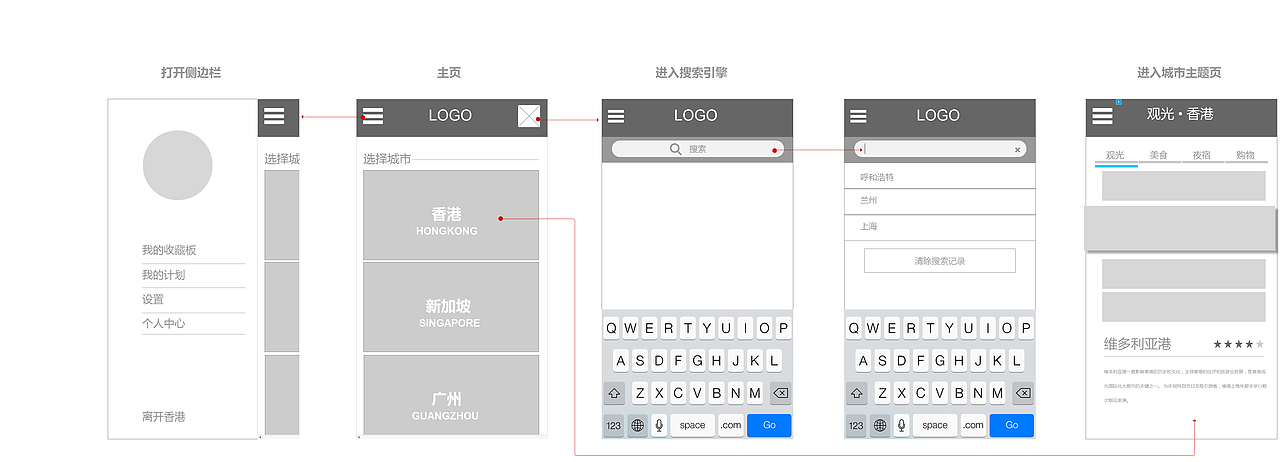Tap 123 key on search-history screen keyboard

pyautogui.click(x=856, y=425)
